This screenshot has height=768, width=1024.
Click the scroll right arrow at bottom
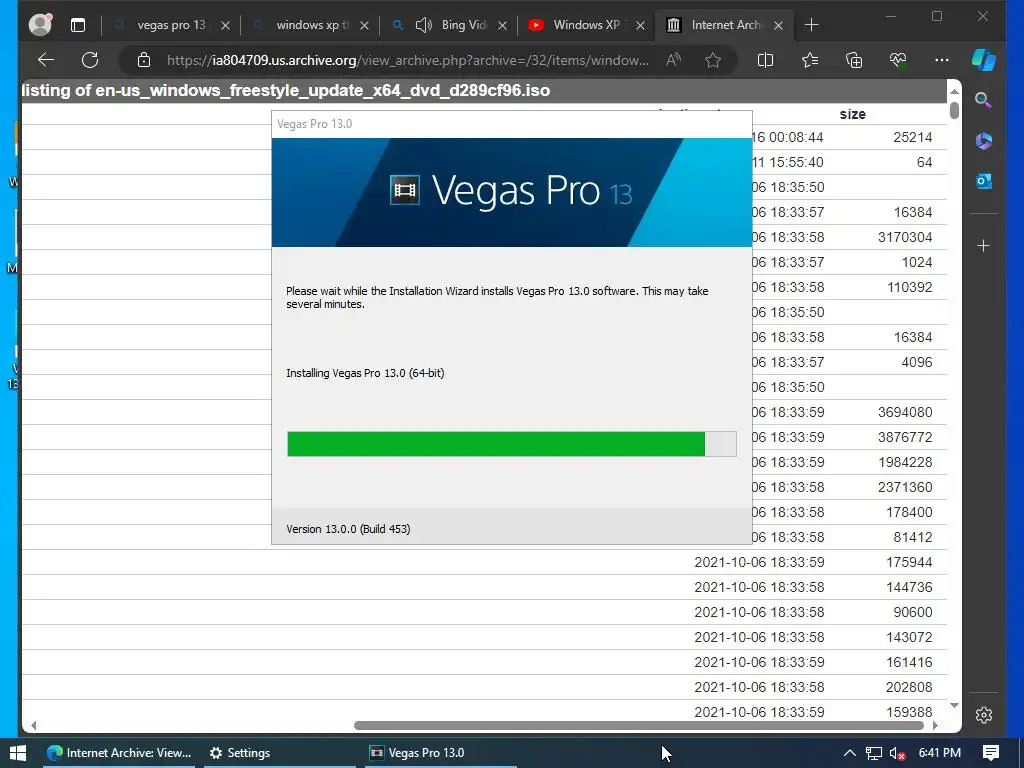tap(935, 726)
